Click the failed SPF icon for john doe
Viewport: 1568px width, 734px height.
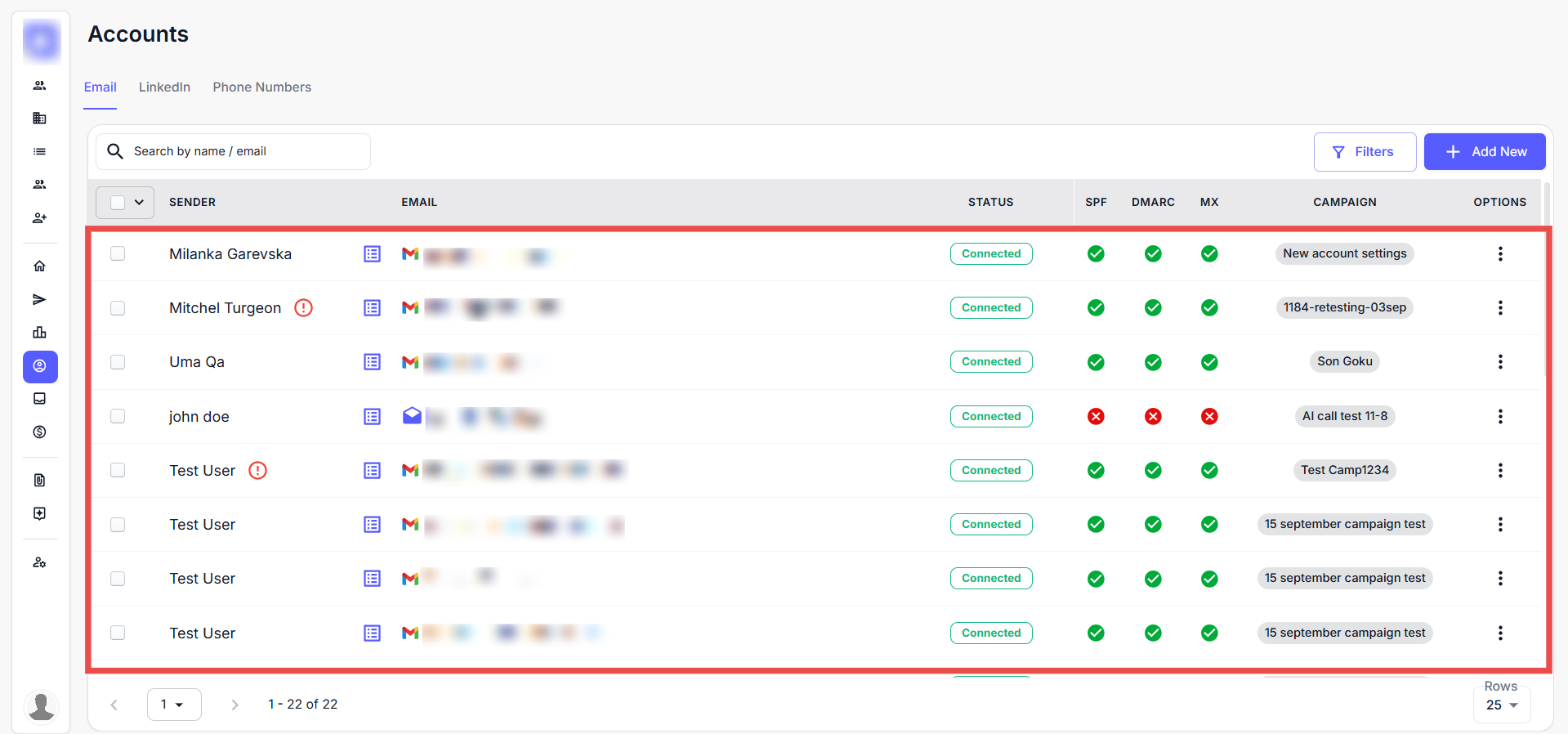[1096, 417]
